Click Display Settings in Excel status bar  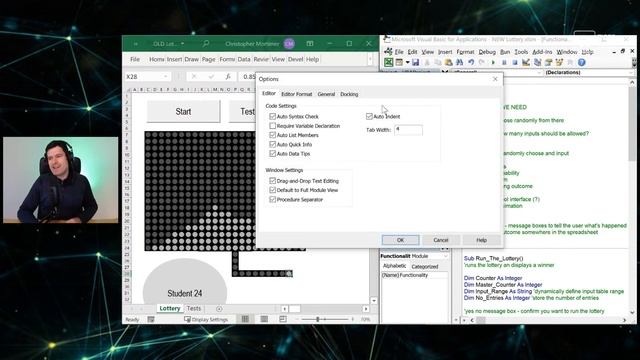point(206,319)
